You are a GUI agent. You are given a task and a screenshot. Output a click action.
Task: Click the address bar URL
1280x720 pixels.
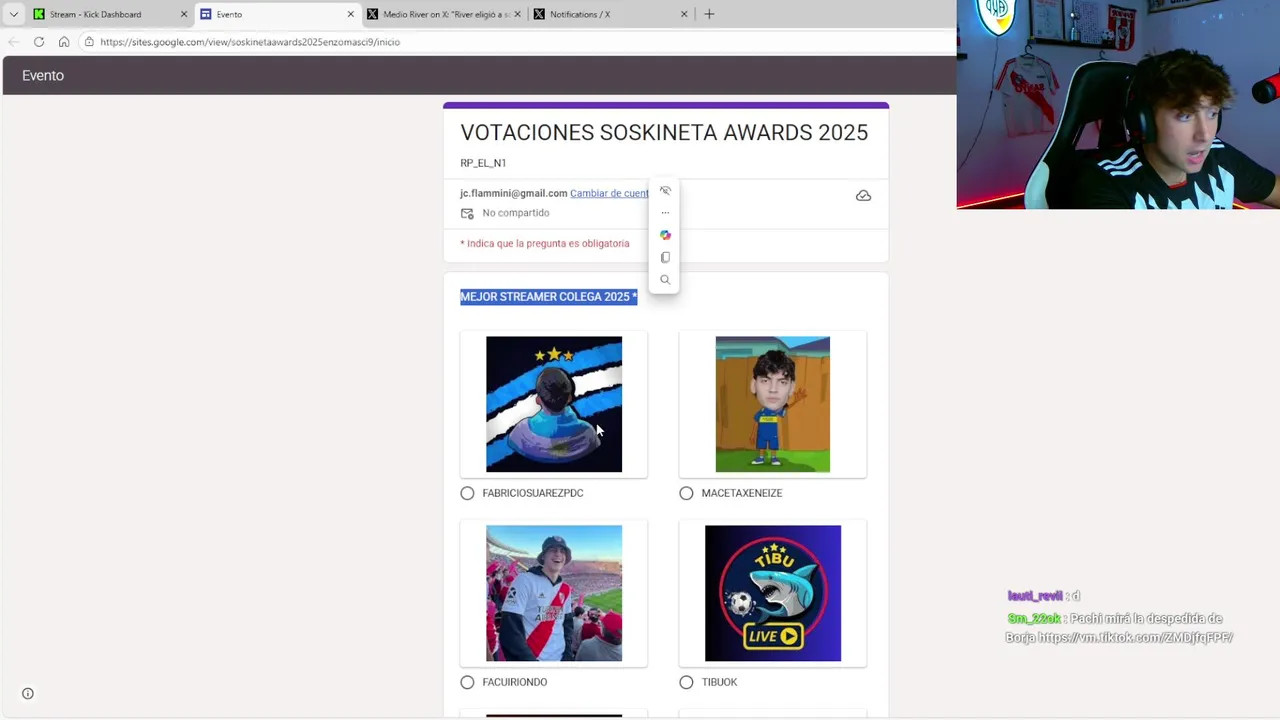pyautogui.click(x=250, y=42)
